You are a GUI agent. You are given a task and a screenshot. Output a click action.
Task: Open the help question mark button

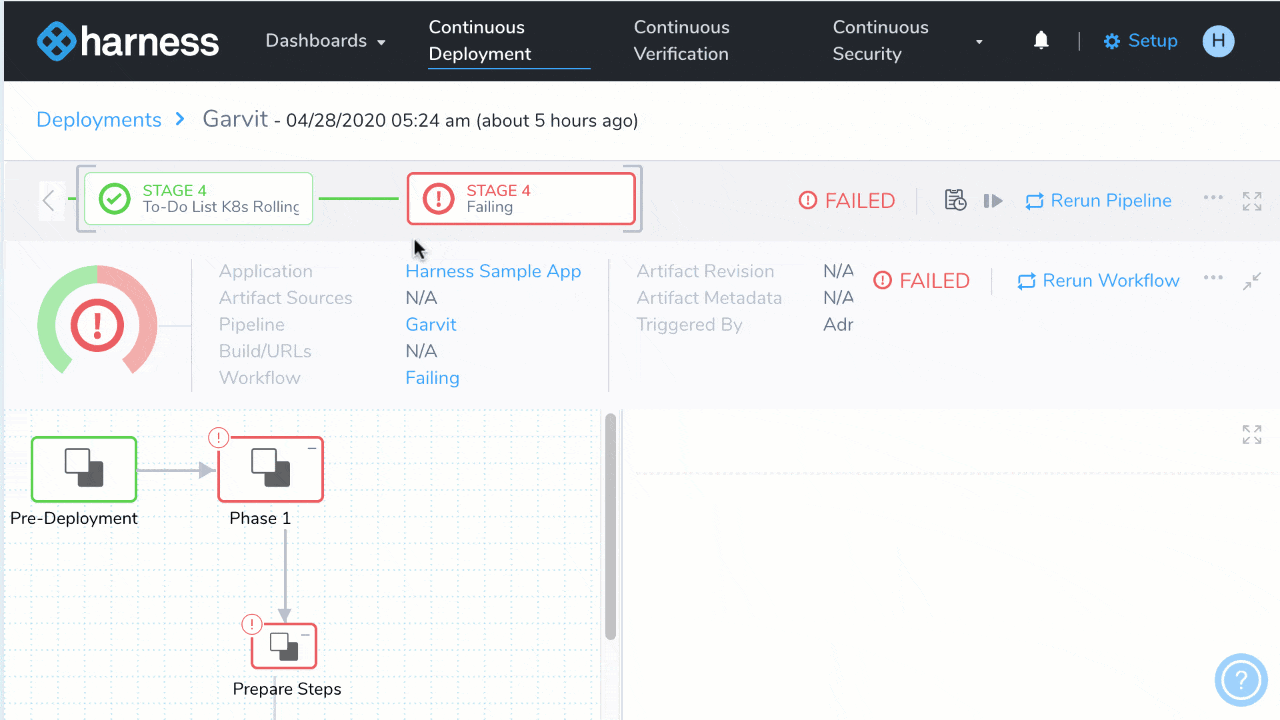click(1241, 681)
